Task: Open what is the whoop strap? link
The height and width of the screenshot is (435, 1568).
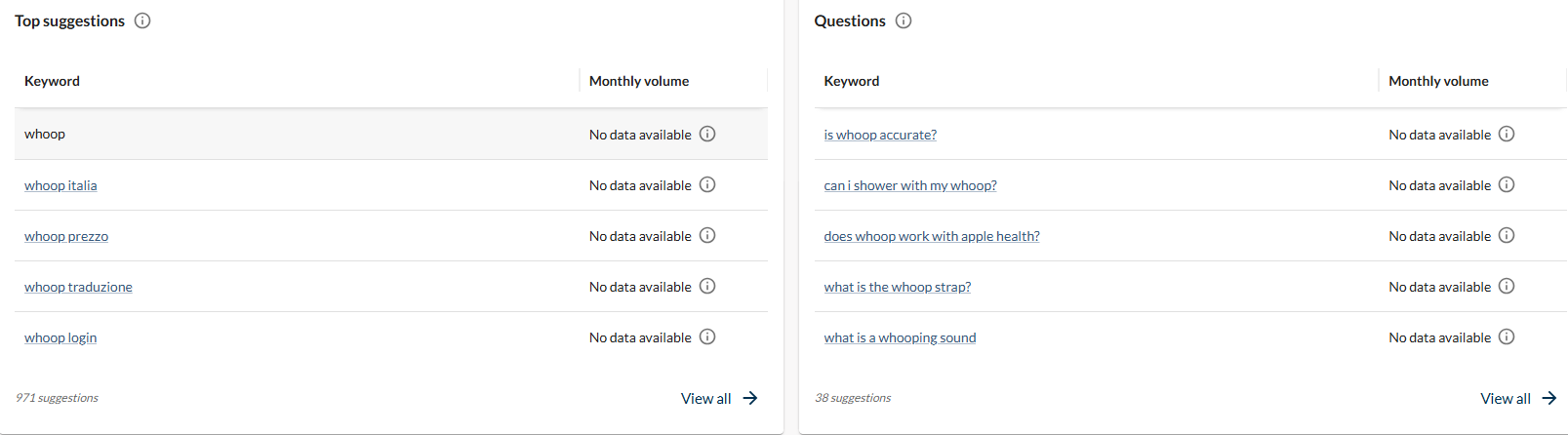Action: pos(898,287)
